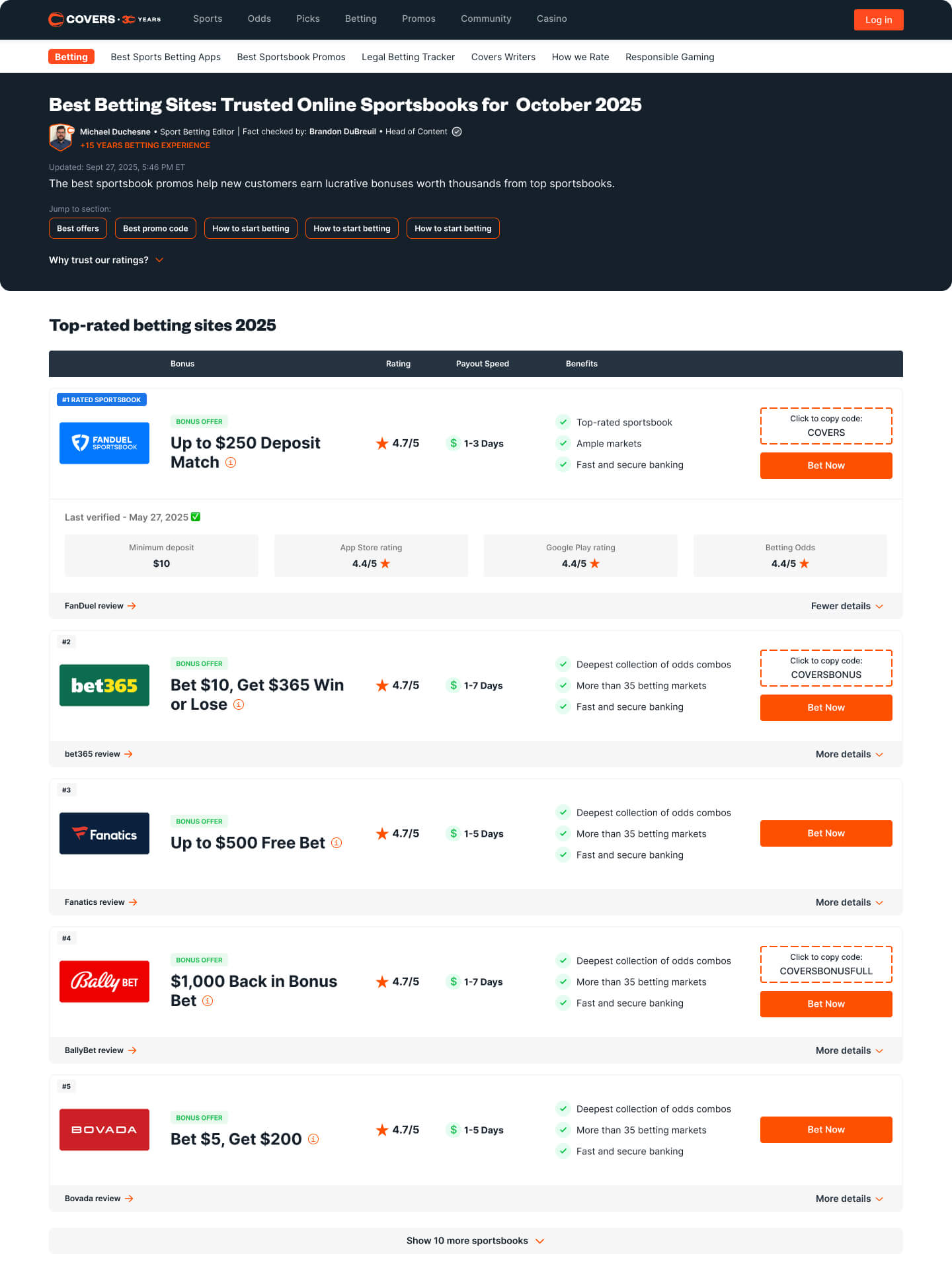
Task: Open author Michael Duchesne's profile
Action: pyautogui.click(x=115, y=132)
